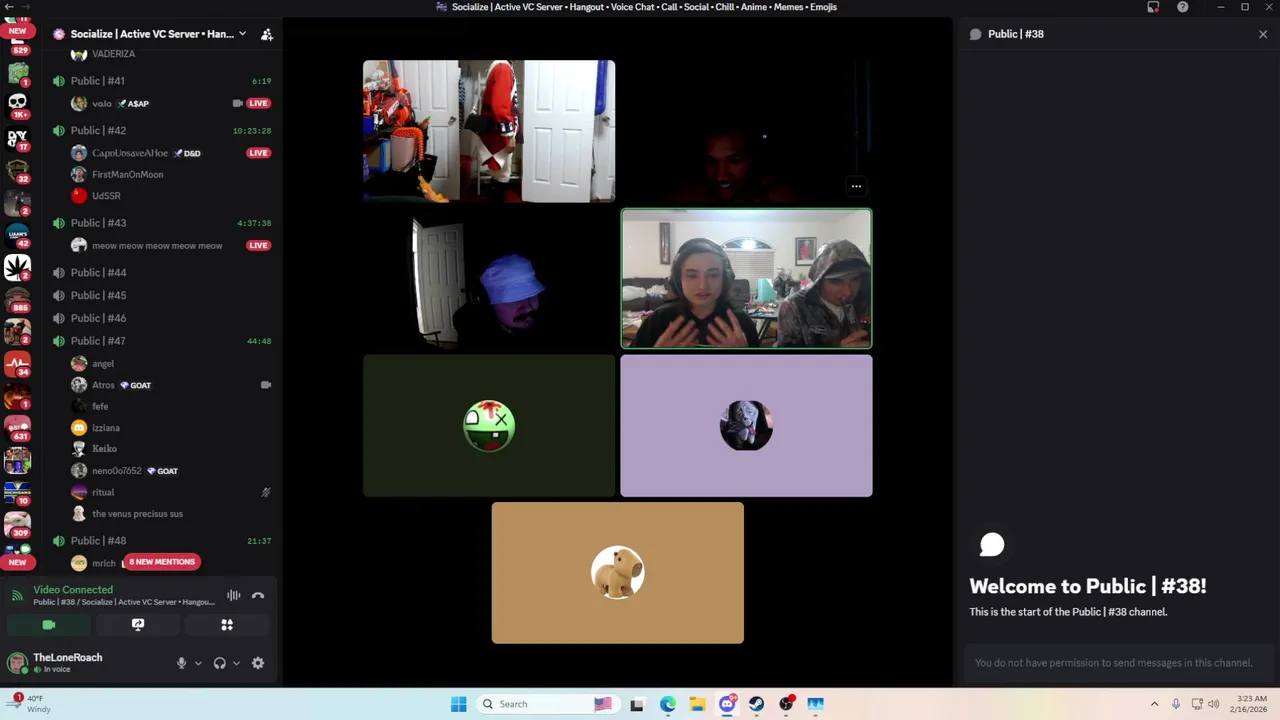
Task: Open server with cannabis leaf icon
Action: pos(17,267)
